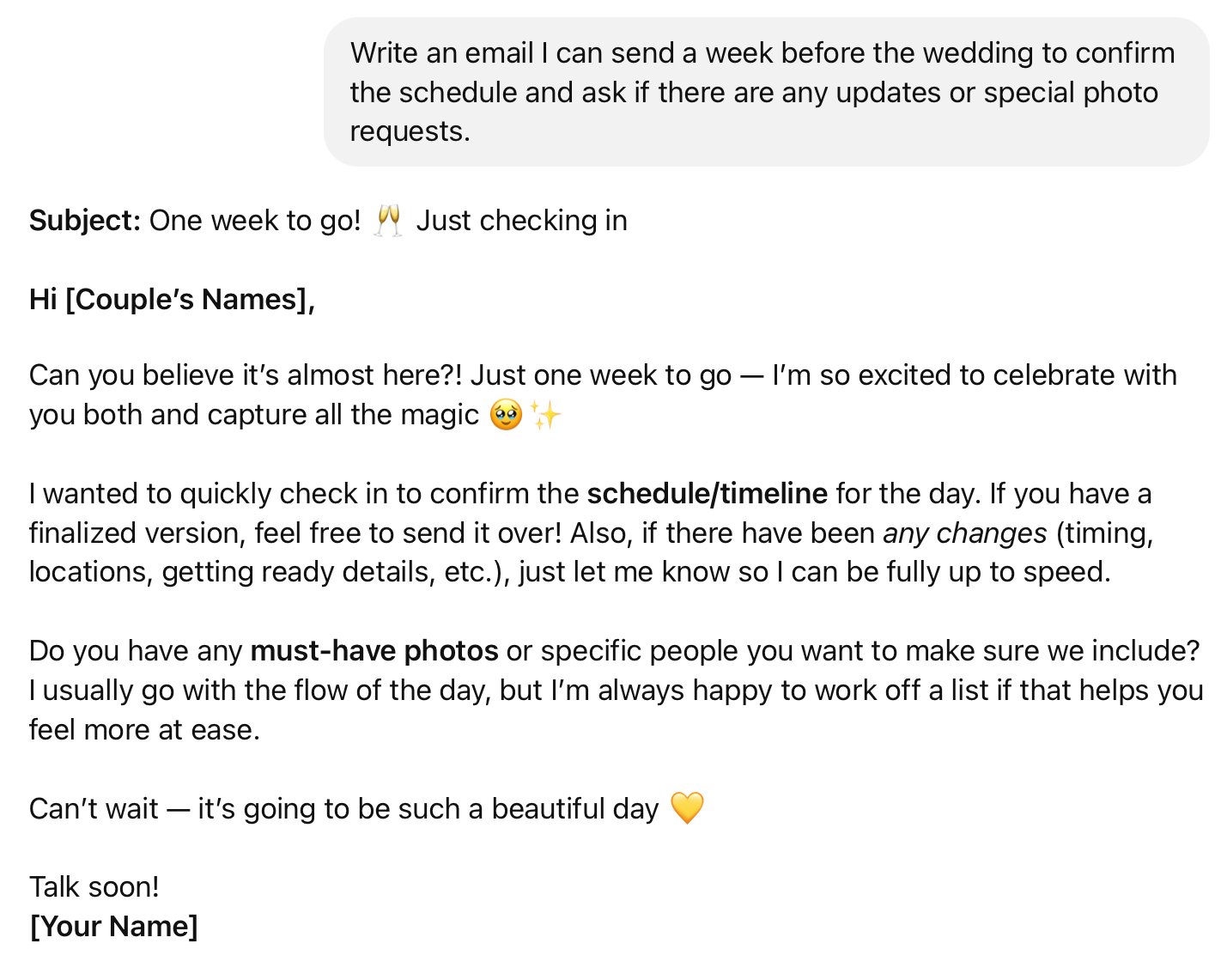Click the bold must-have photos text
Screen dimensions: 1227x980
(374, 651)
